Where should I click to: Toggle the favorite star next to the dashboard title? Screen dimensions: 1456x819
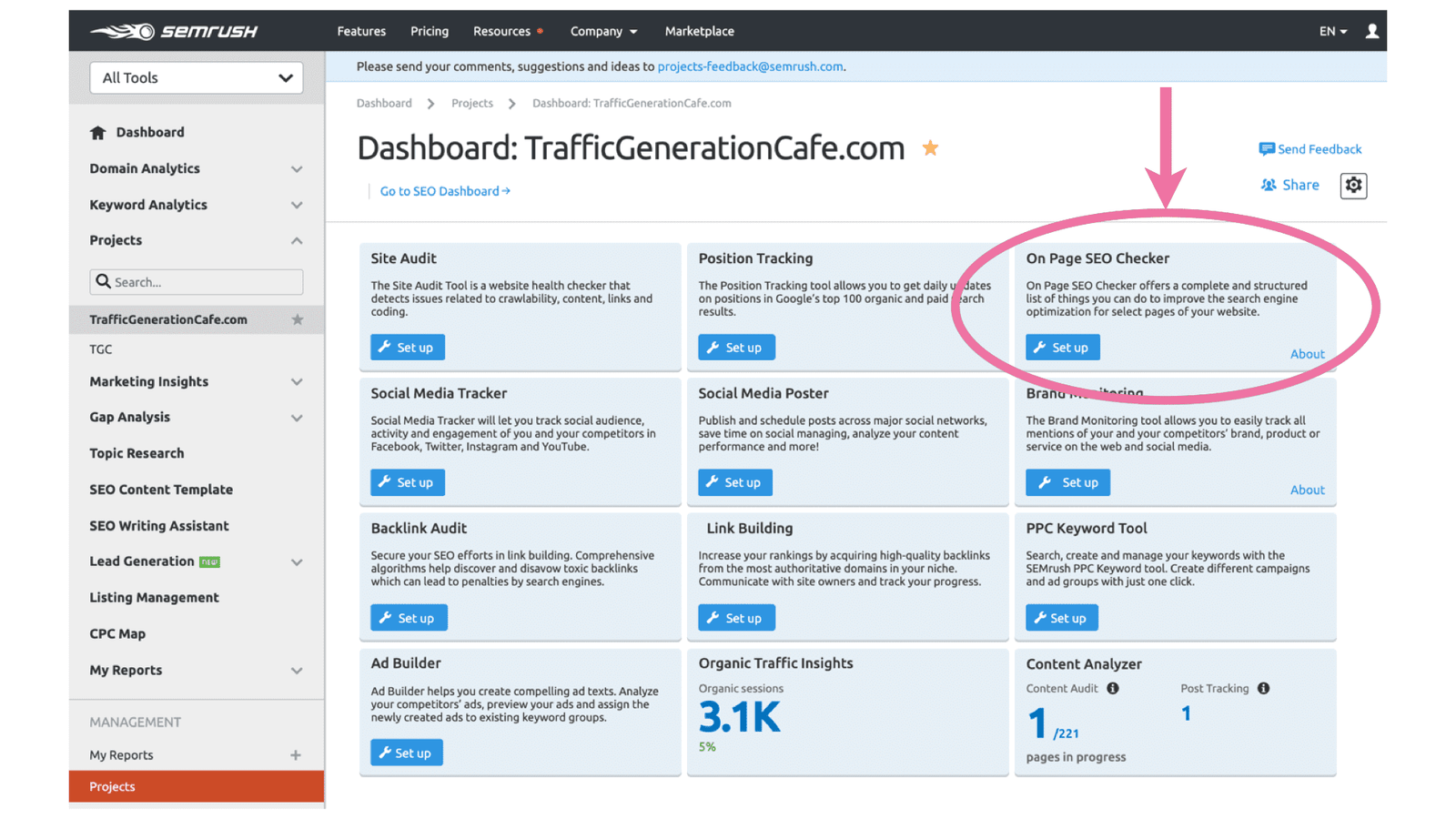pos(929,147)
